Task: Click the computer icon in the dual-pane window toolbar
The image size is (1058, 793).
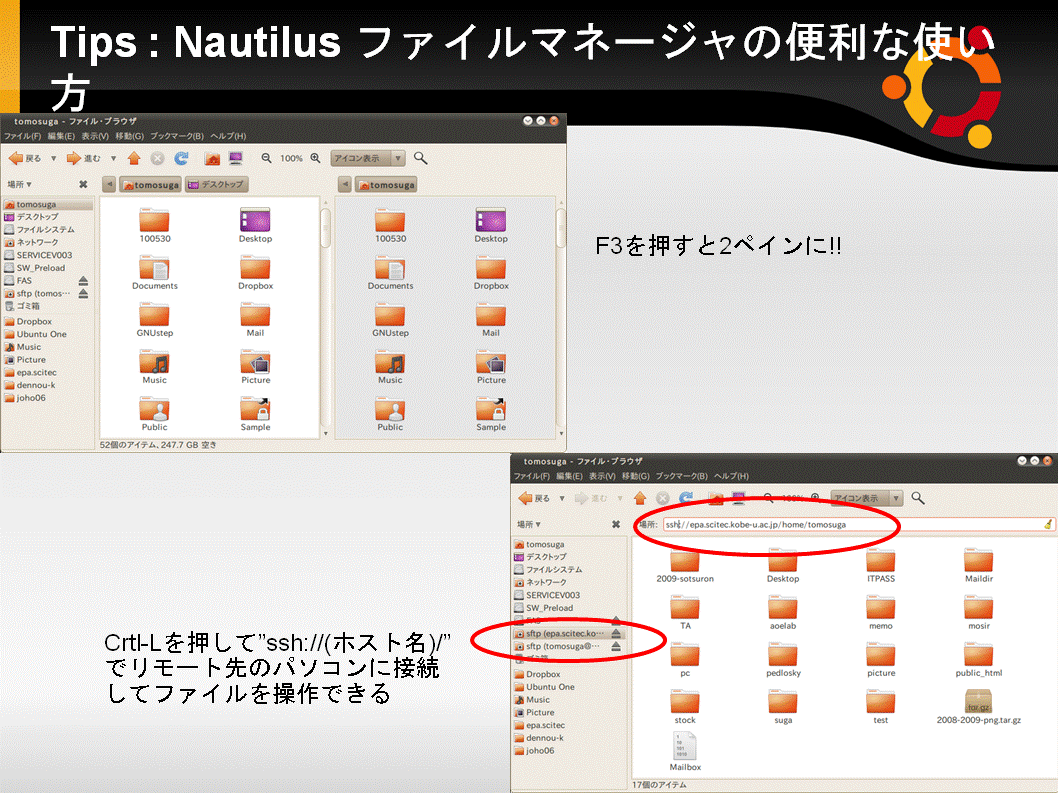Action: (236, 158)
